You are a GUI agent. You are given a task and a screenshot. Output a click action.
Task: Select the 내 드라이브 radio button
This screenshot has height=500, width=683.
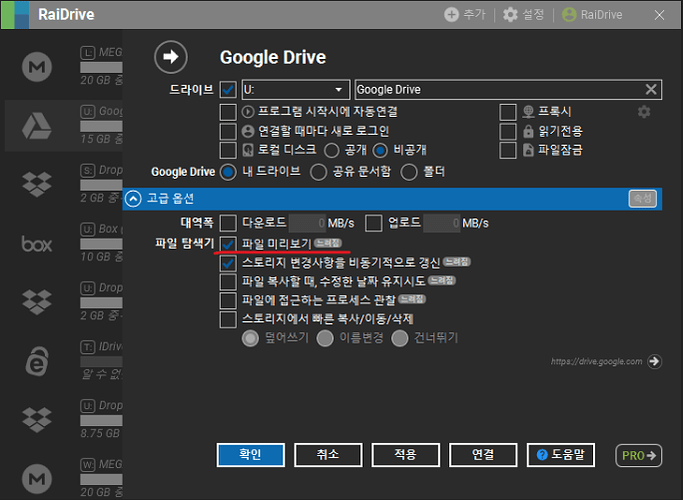pos(228,172)
